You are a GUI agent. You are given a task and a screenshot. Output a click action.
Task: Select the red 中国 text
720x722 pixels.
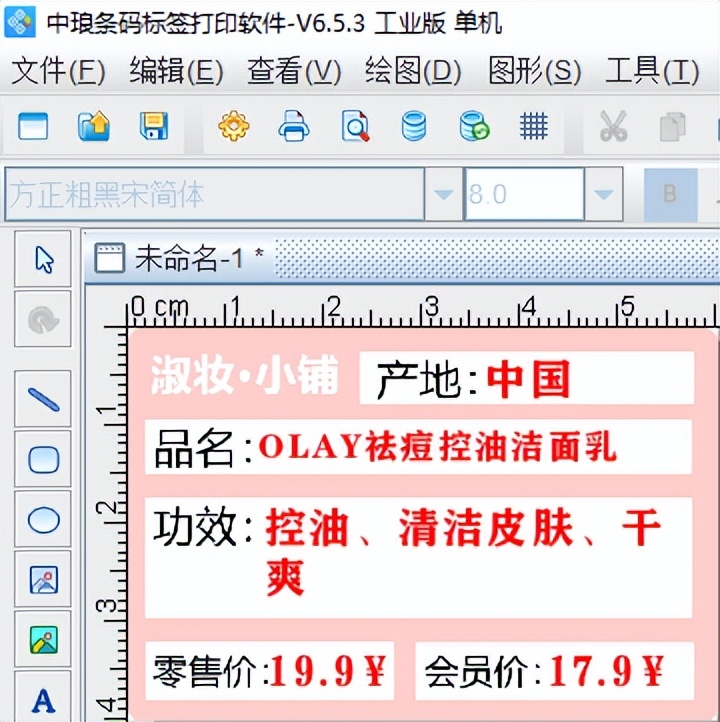[528, 379]
